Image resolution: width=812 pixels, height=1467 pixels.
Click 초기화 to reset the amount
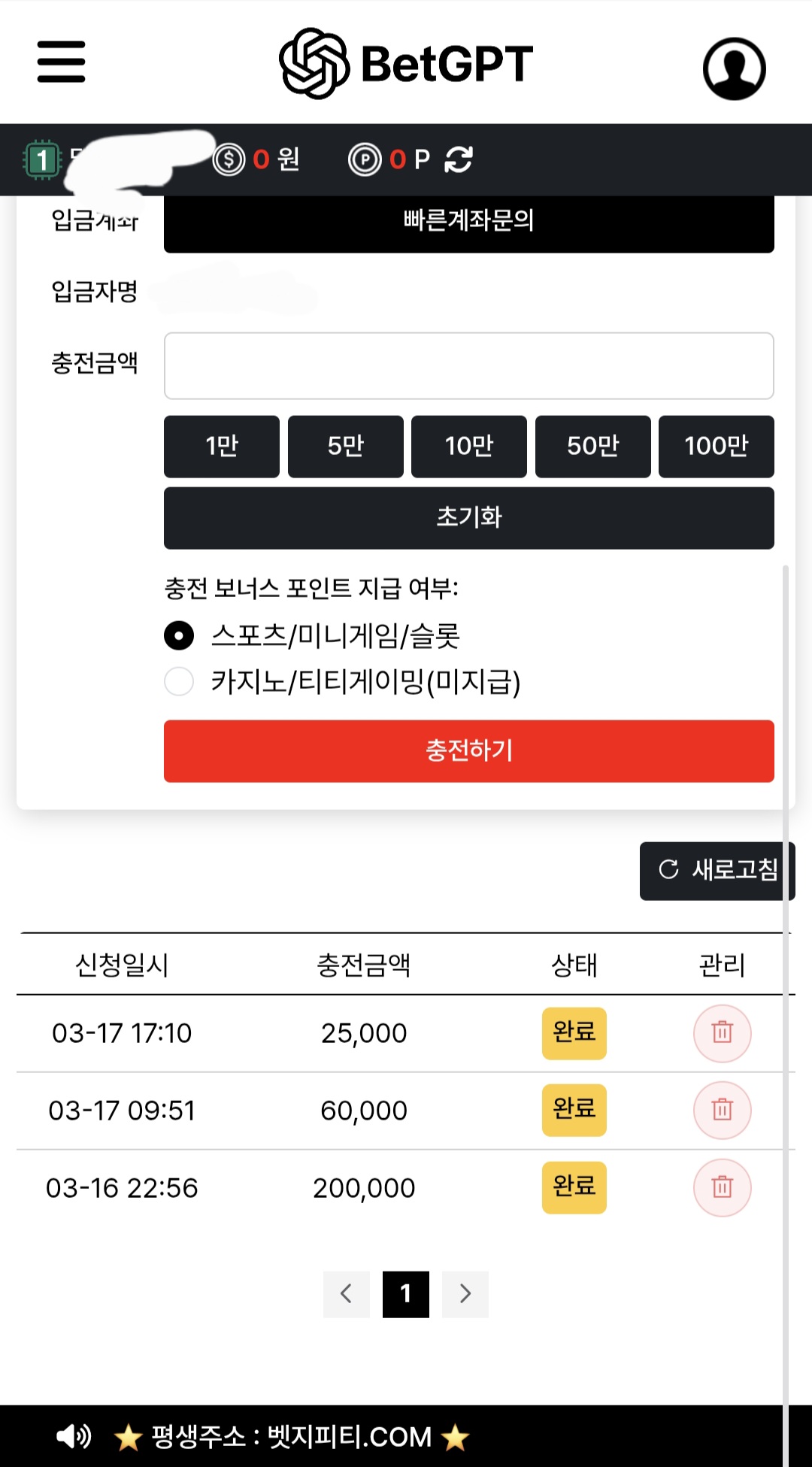(x=469, y=518)
